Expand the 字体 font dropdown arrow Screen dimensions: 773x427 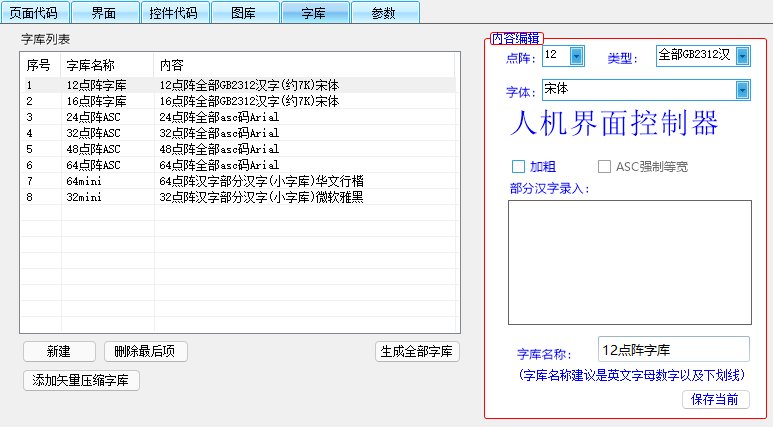coord(742,90)
